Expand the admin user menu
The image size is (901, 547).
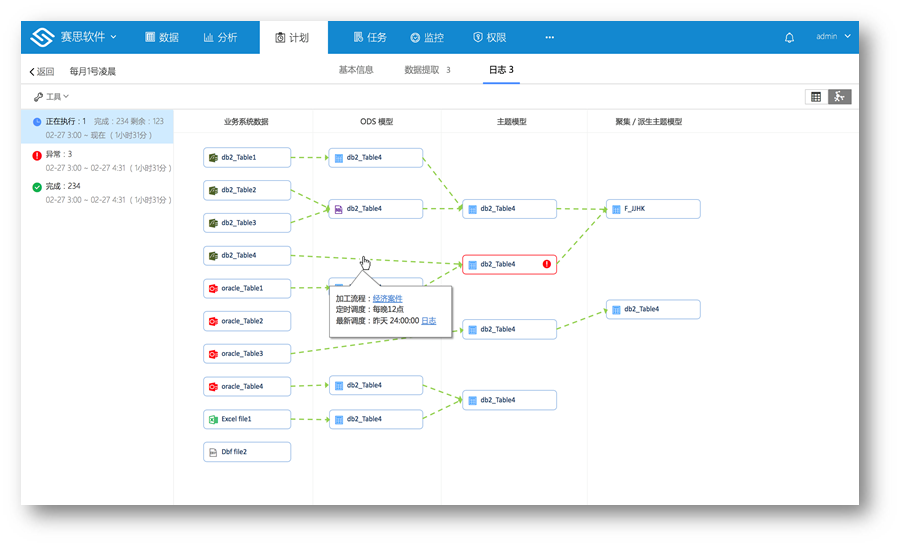click(833, 37)
